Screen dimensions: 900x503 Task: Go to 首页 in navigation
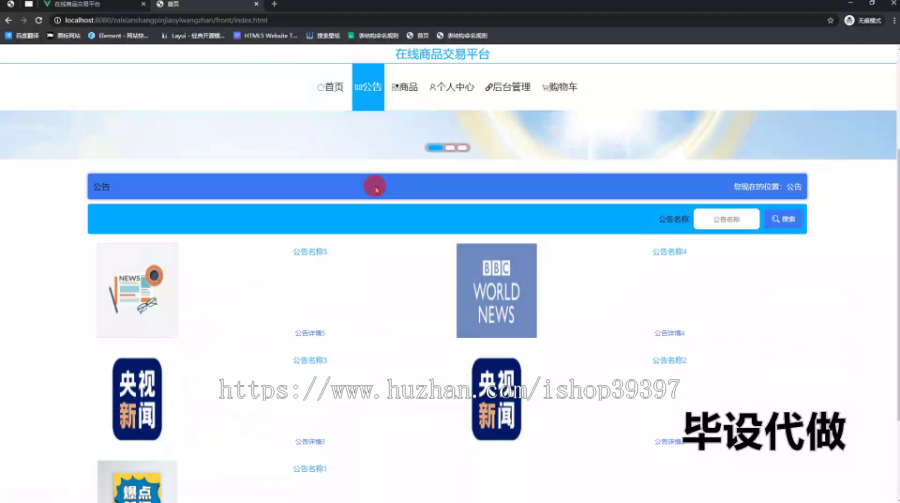tap(331, 87)
